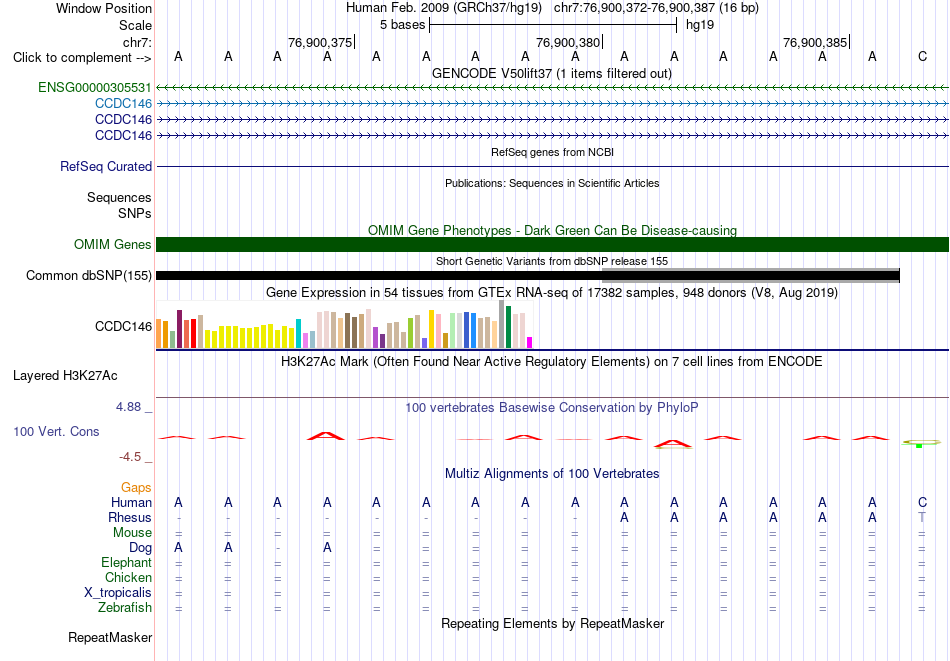This screenshot has width=950, height=661.
Task: Click the 'Click to complement -->' label
Action: click(x=82, y=58)
